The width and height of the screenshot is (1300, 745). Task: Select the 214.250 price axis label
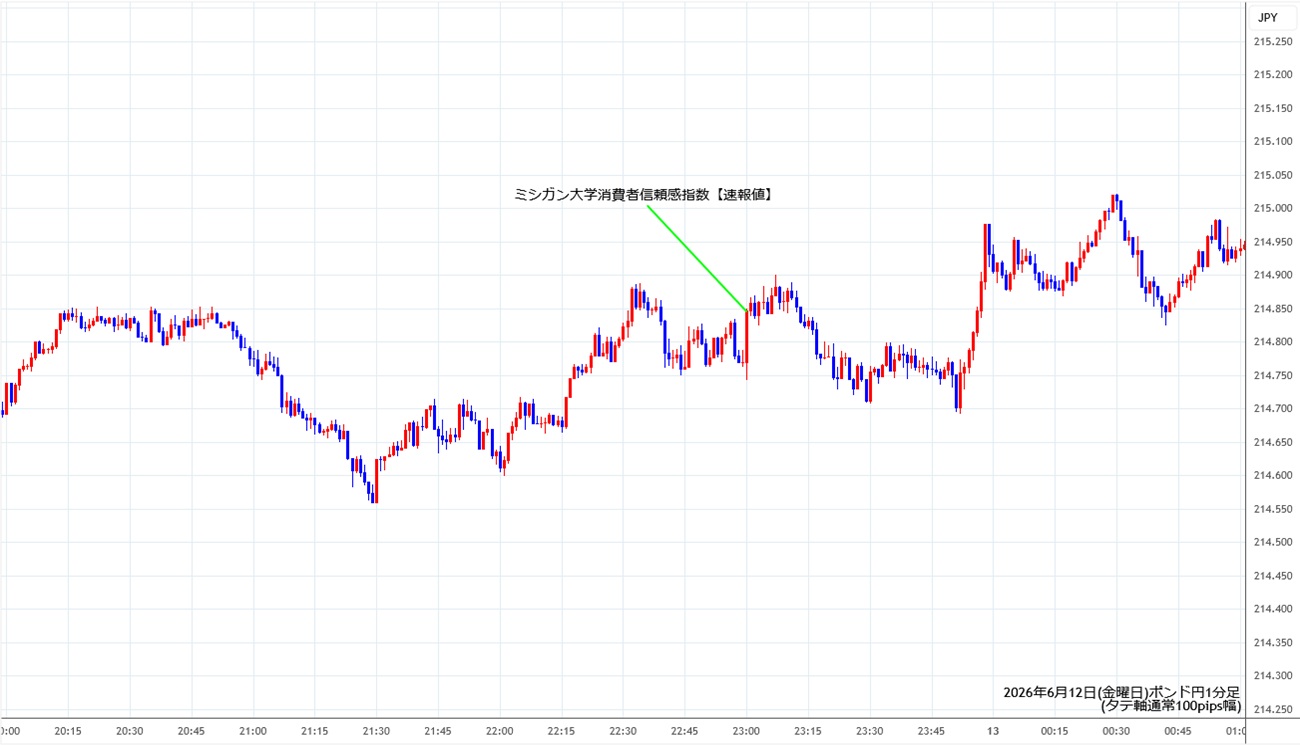click(1273, 709)
